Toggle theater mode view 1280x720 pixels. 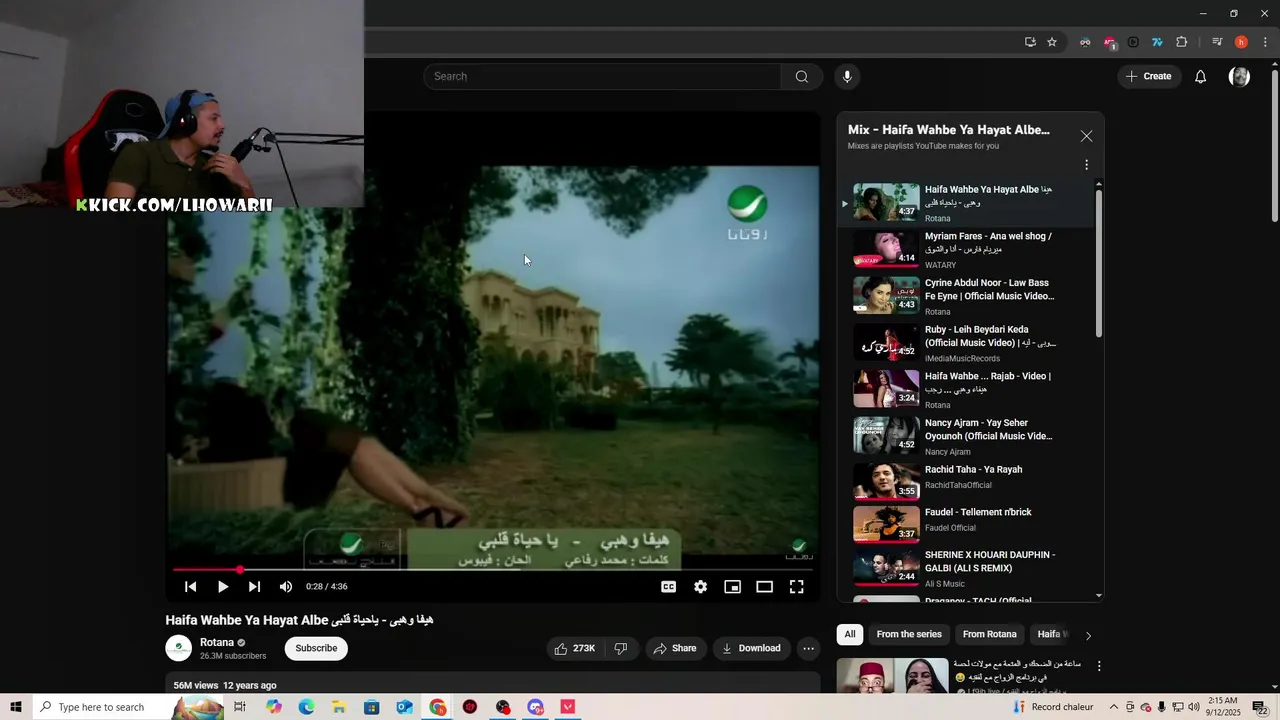765,587
